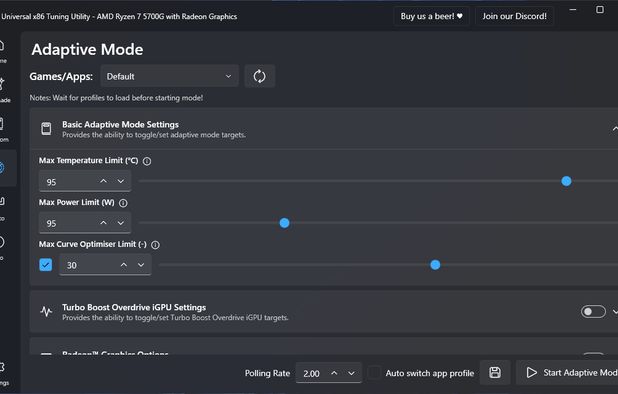The width and height of the screenshot is (618, 394).
Task: Maximize the Universal x86 Tuning Utility window
Action: (x=600, y=9)
